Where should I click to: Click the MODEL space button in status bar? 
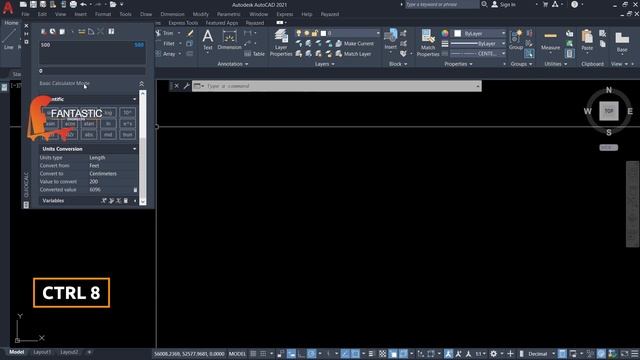237,354
